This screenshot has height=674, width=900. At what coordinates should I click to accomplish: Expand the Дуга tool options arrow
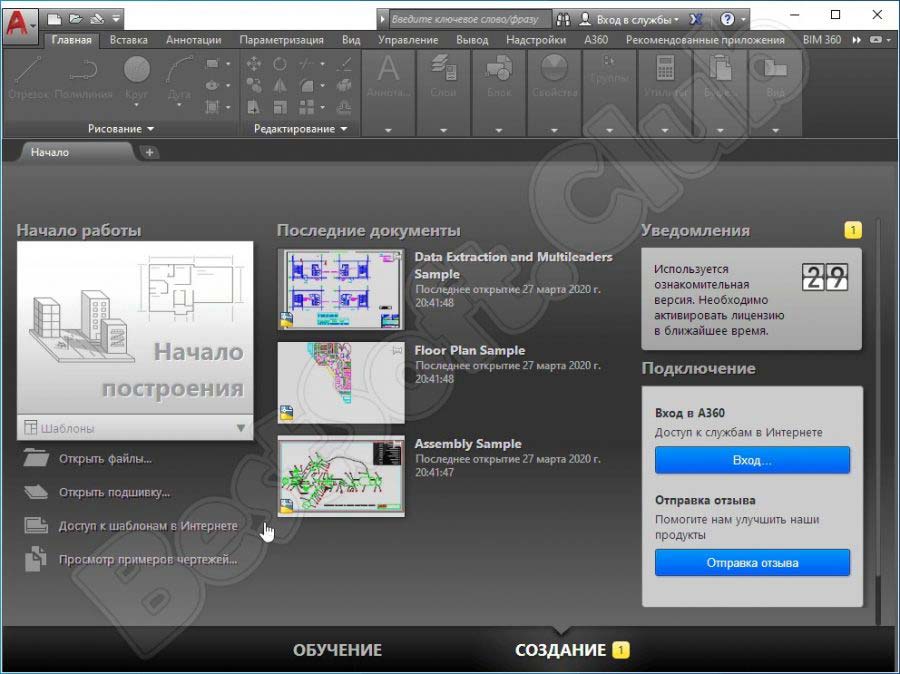(x=179, y=105)
